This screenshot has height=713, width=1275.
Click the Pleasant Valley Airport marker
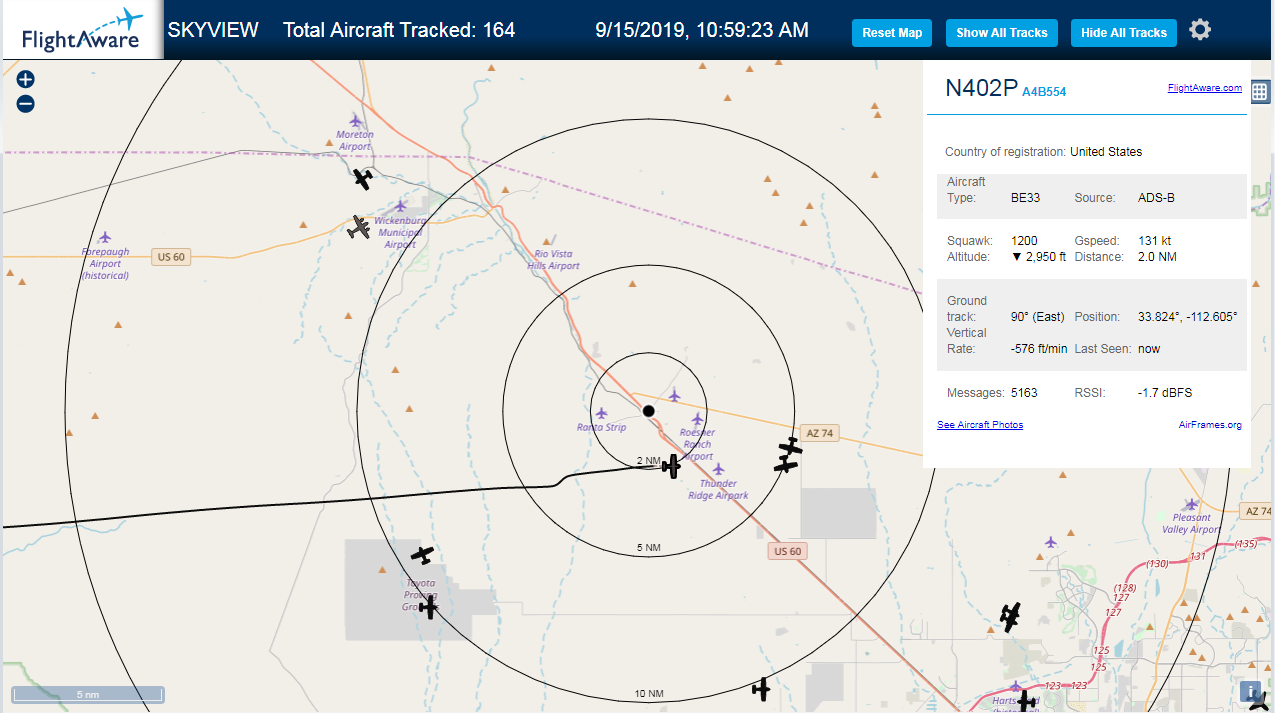pyautogui.click(x=1190, y=504)
